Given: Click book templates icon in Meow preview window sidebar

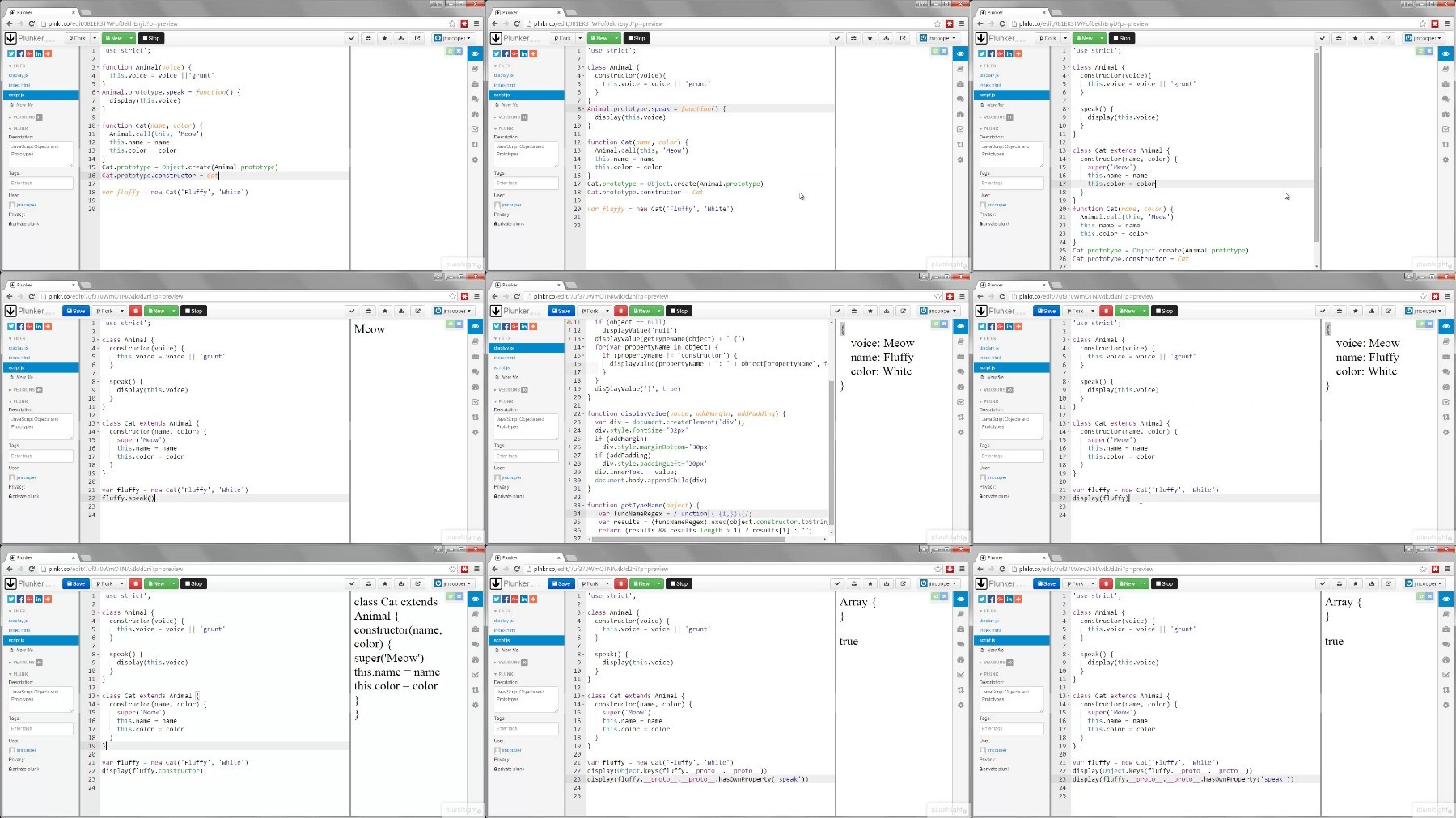Looking at the screenshot, I should click(476, 341).
